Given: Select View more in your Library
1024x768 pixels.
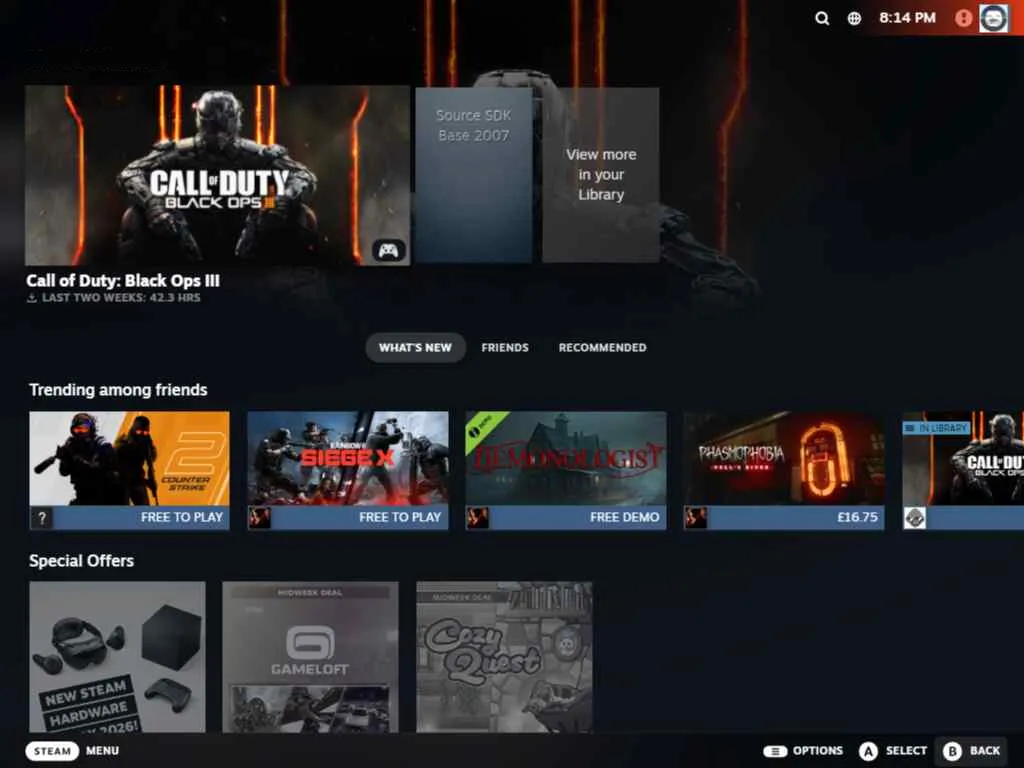Looking at the screenshot, I should coord(601,175).
